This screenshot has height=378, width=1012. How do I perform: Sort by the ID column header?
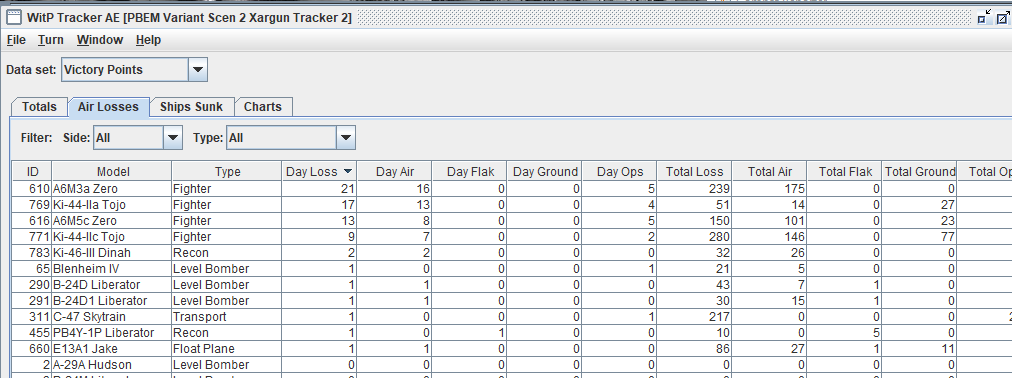click(x=32, y=172)
